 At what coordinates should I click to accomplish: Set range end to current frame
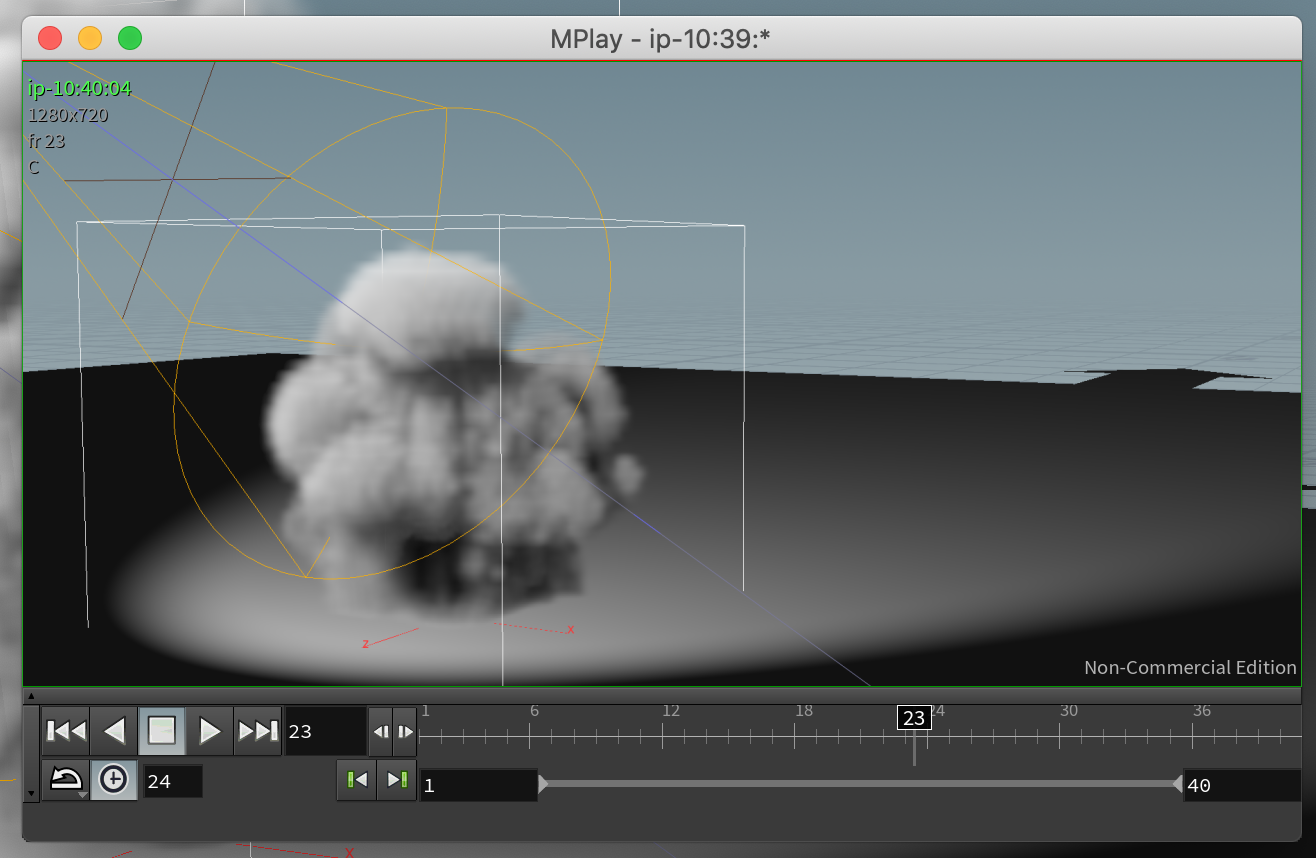(x=397, y=780)
